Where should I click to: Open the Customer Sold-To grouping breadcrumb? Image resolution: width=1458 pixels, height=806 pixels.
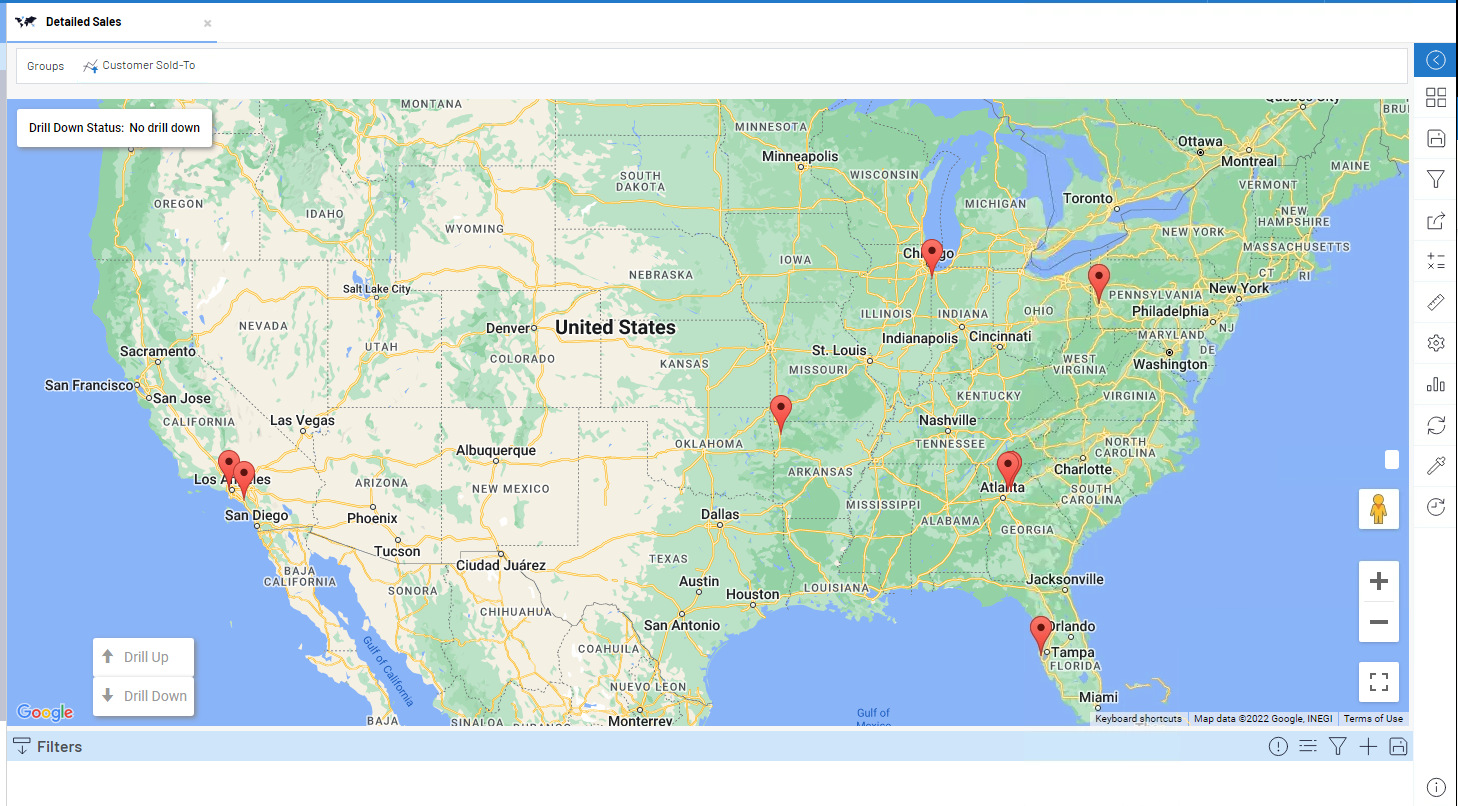pyautogui.click(x=147, y=65)
